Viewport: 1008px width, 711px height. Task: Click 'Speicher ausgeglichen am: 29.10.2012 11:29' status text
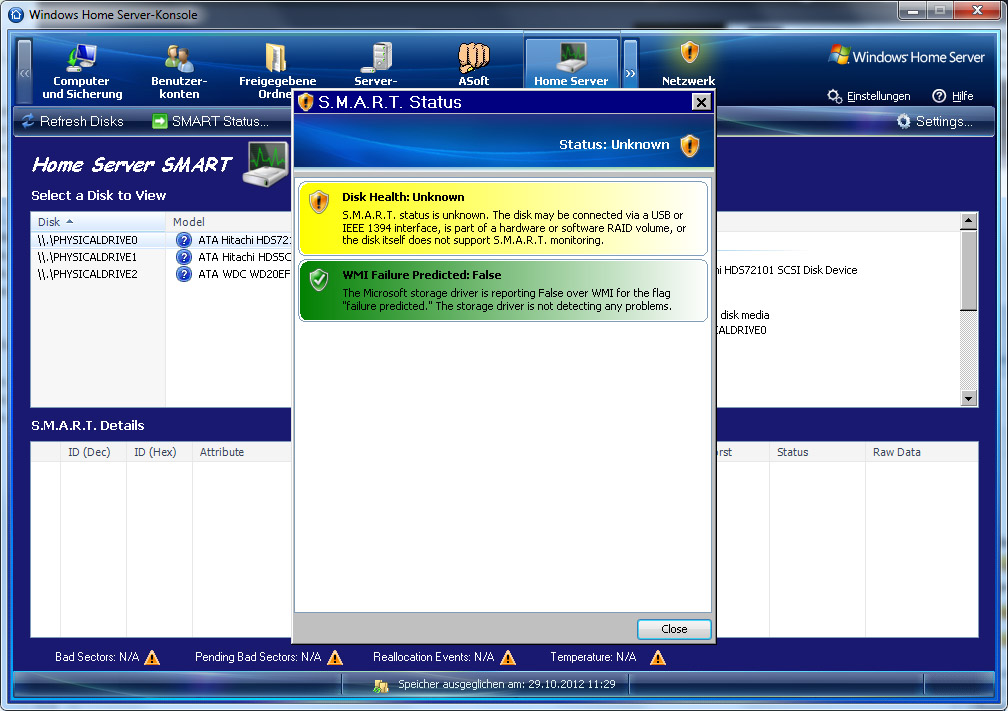click(507, 684)
